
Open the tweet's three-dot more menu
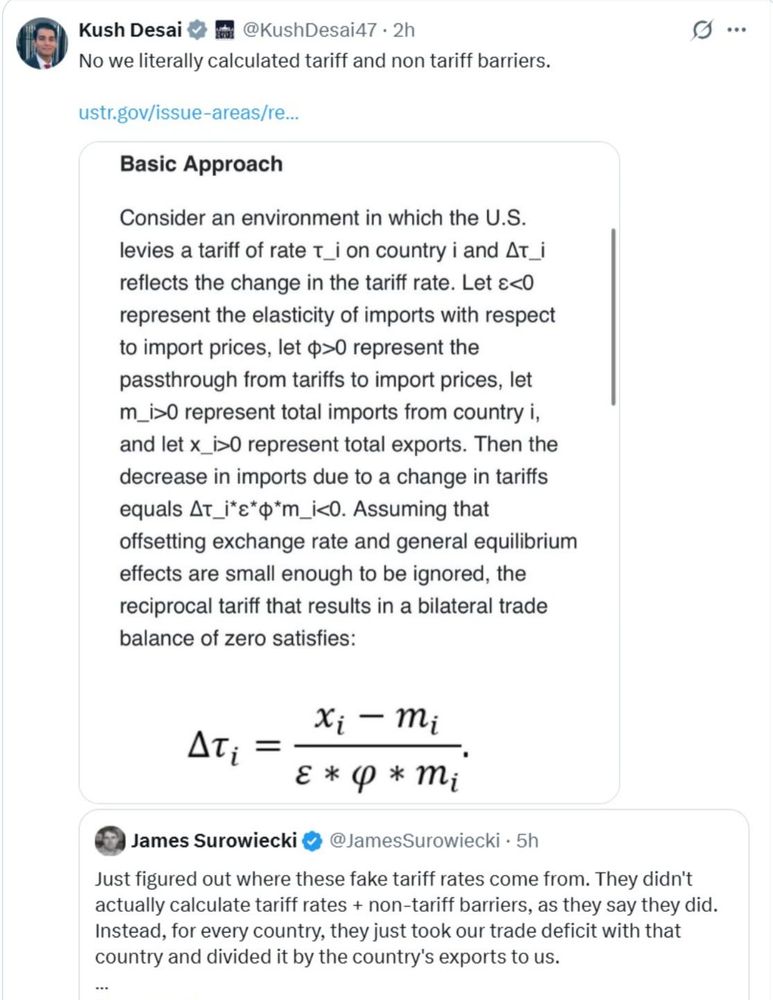pyautogui.click(x=737, y=30)
